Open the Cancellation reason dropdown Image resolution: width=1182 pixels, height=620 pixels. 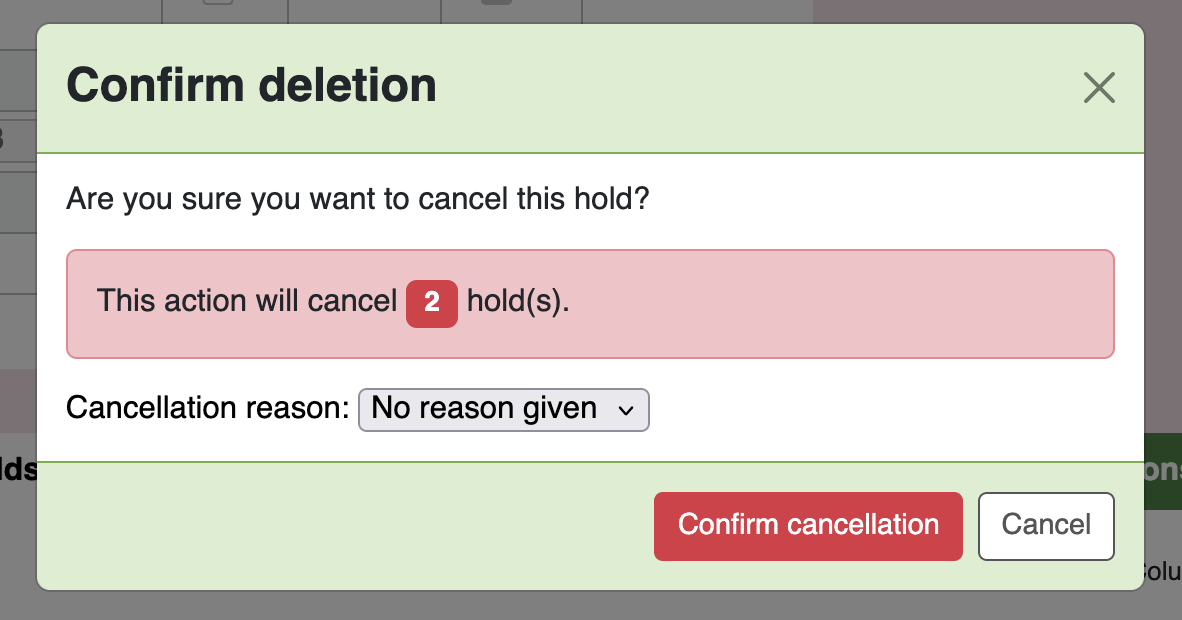503,409
